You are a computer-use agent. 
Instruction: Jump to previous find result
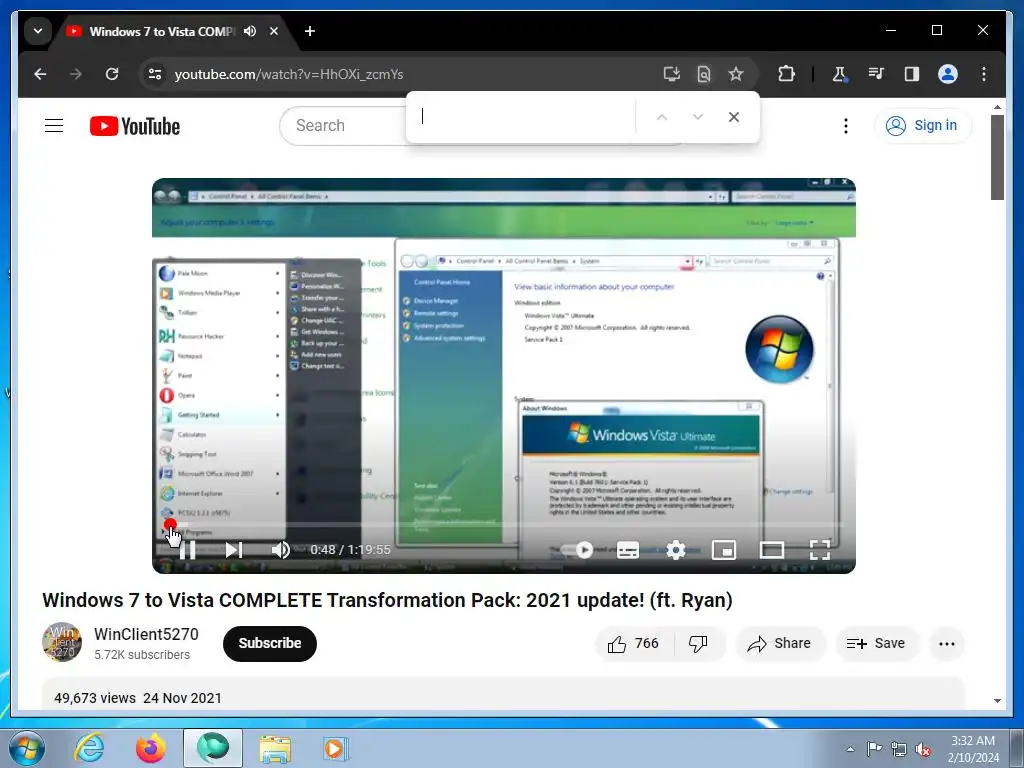click(x=662, y=117)
